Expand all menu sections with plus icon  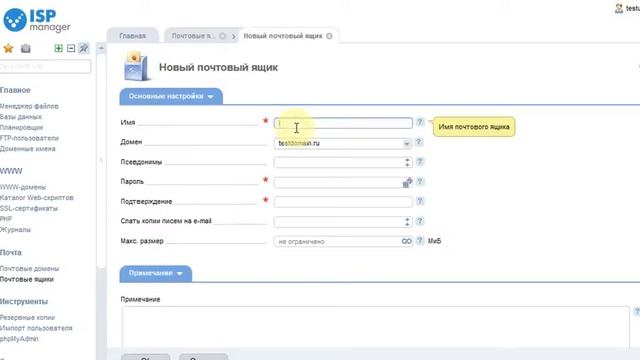click(58, 48)
